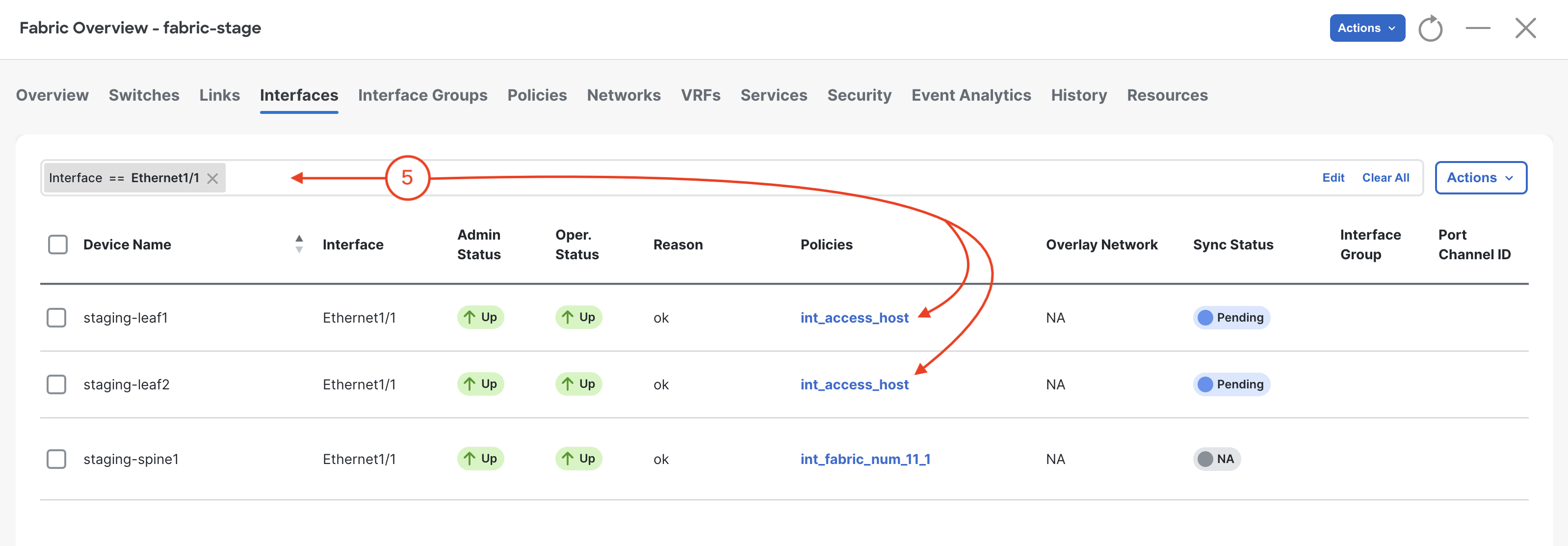The width and height of the screenshot is (1568, 546).
Task: Check the staging-leaf2 row checkbox
Action: tap(56, 384)
